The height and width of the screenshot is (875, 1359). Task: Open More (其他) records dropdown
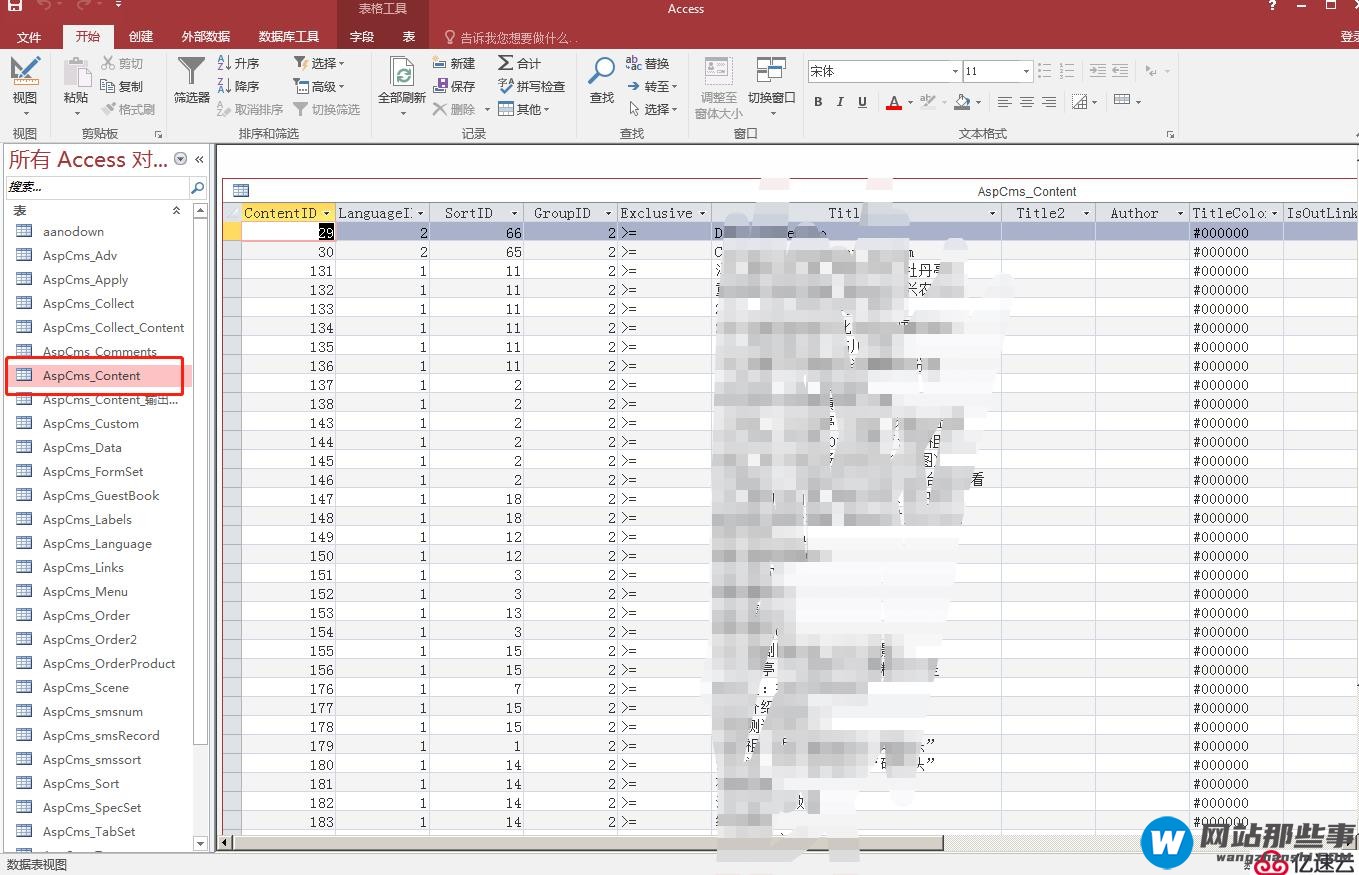(524, 109)
